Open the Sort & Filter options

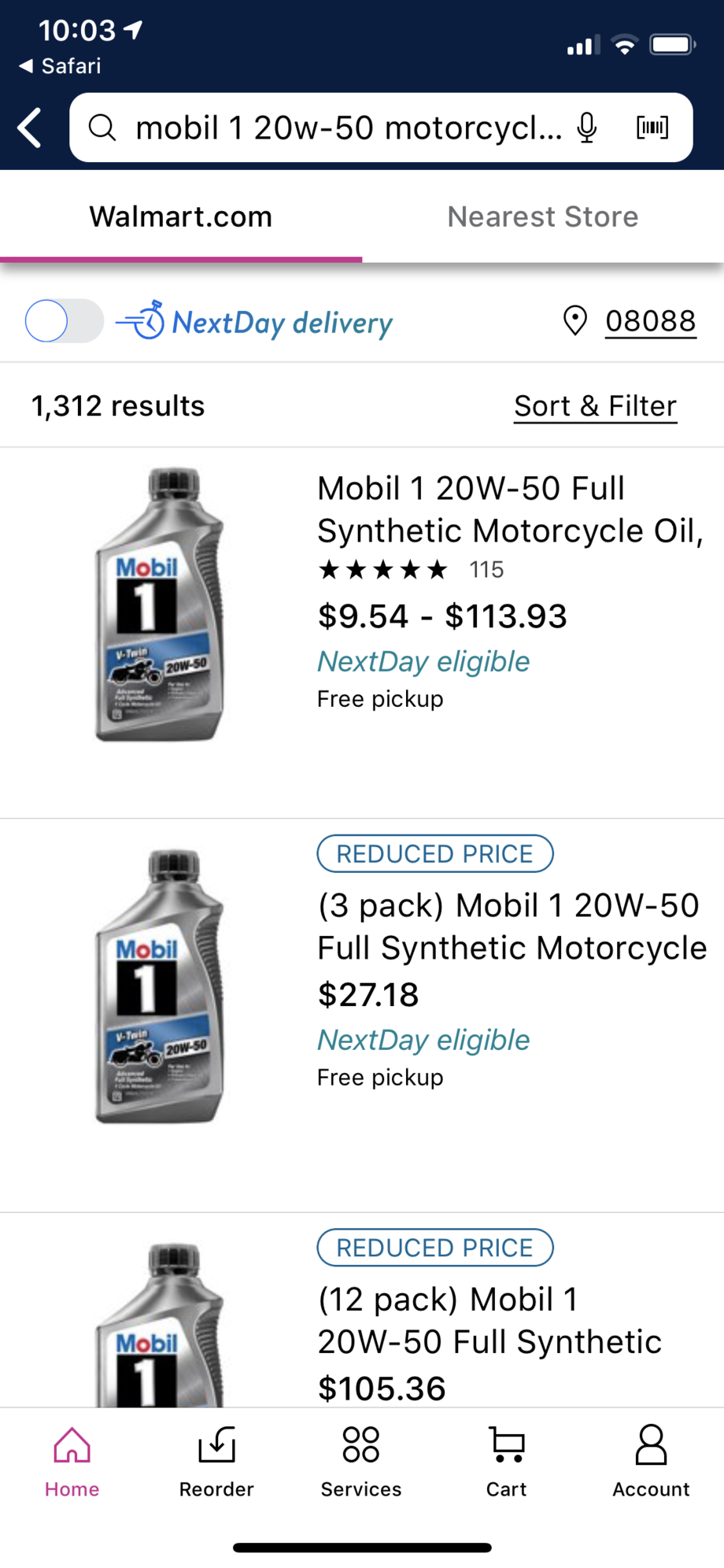pyautogui.click(x=595, y=406)
